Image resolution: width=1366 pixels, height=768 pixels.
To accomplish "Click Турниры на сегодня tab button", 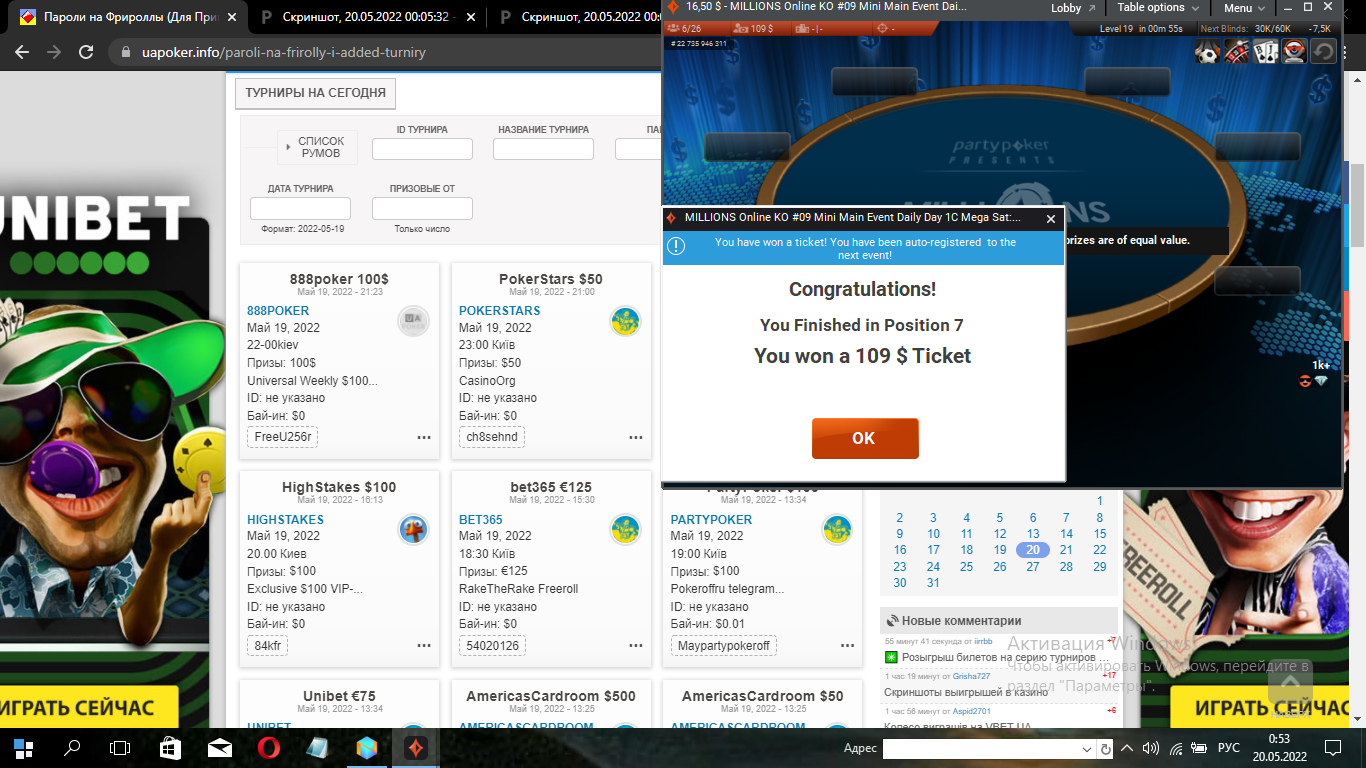I will [315, 93].
